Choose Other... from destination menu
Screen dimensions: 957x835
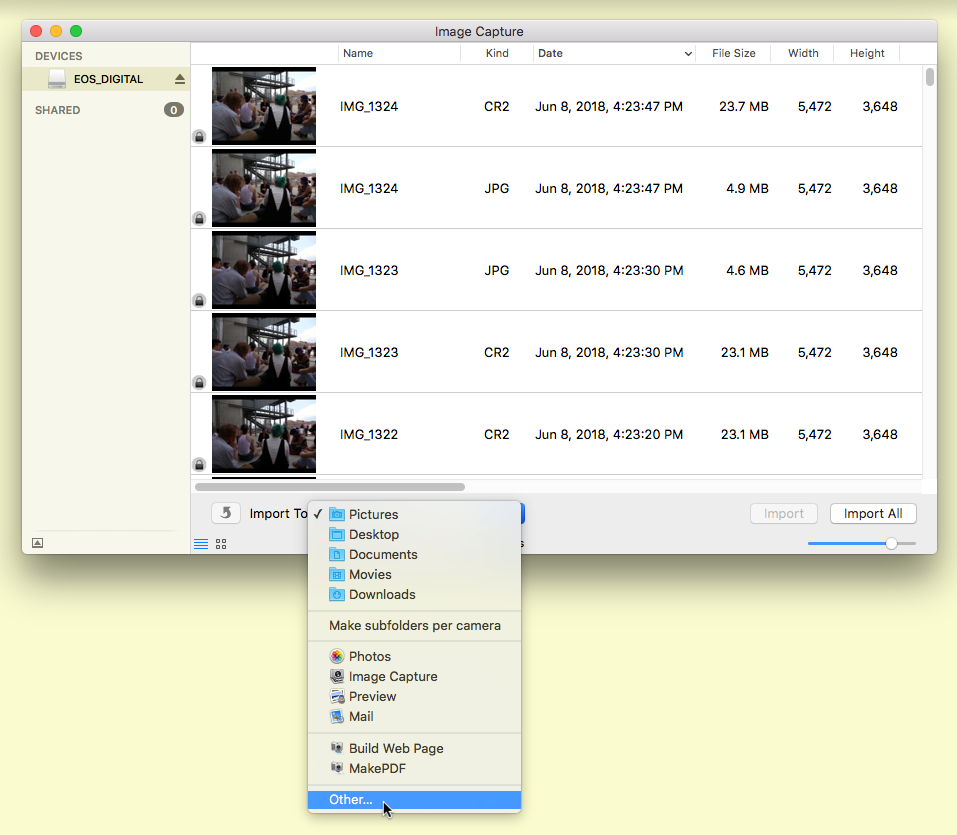350,800
